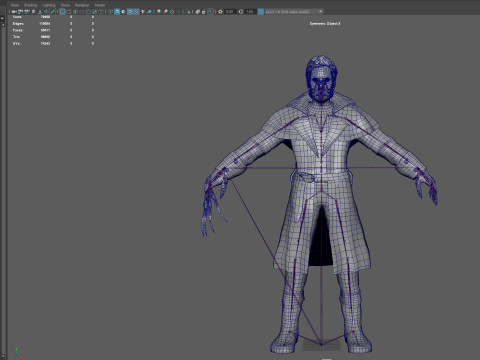Click the Gamma reset icon
The height and width of the screenshot is (360, 480).
coord(241,12)
